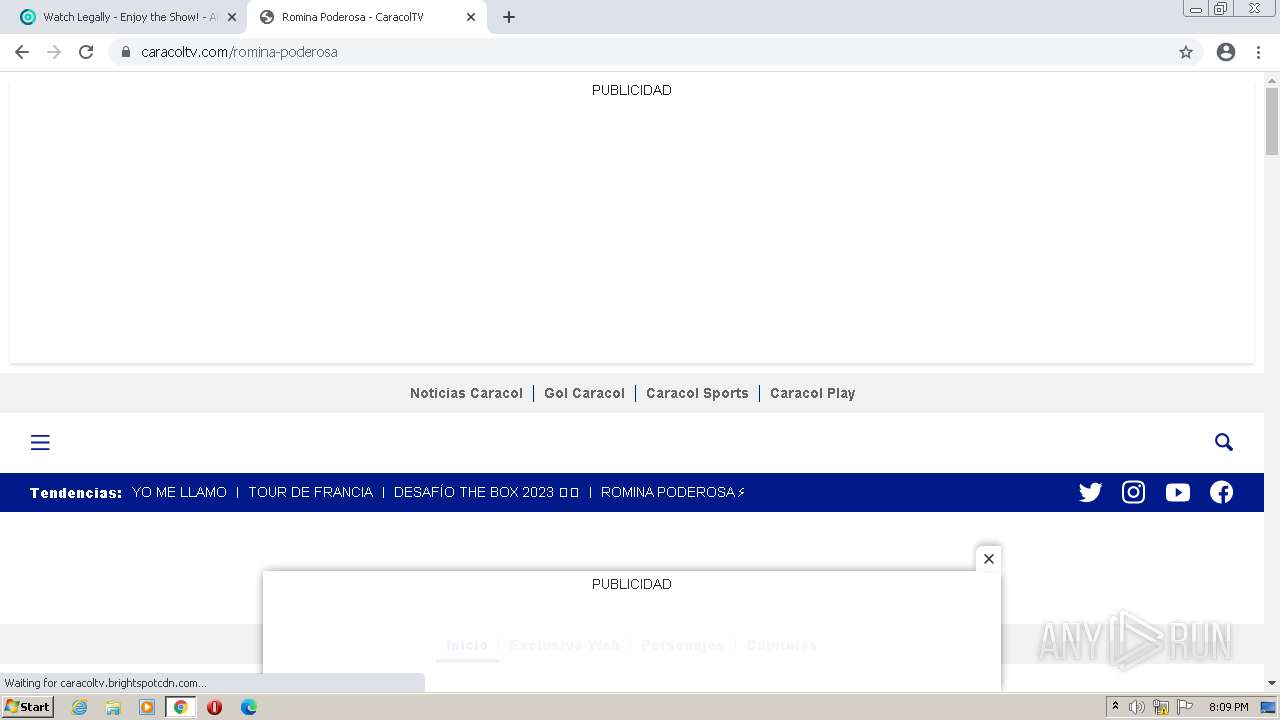
Task: Open the YO ME LLAMO trend
Action: 179,492
